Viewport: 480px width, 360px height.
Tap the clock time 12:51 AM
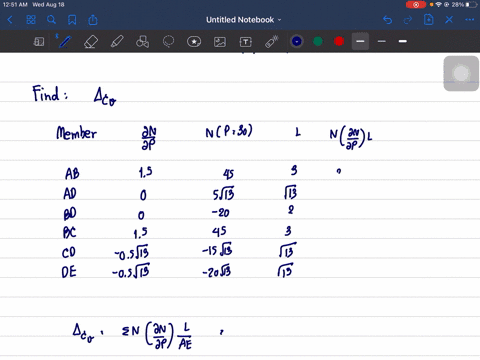(15, 5)
